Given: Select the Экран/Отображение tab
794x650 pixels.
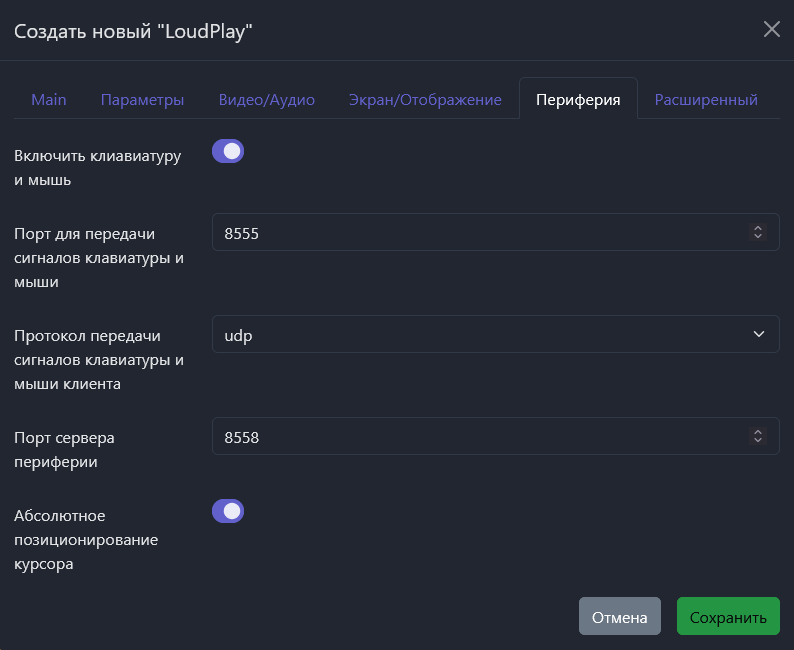Looking at the screenshot, I should [x=425, y=100].
